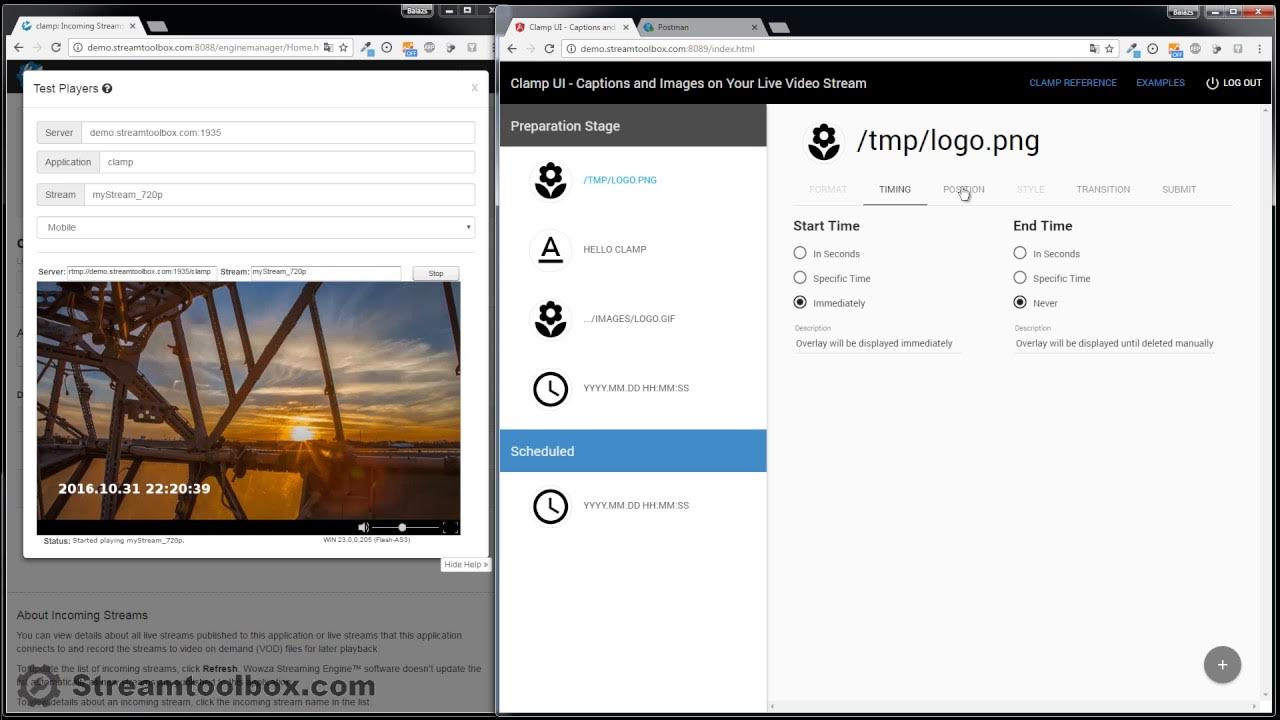Switch to the POSITION tab

click(963, 189)
